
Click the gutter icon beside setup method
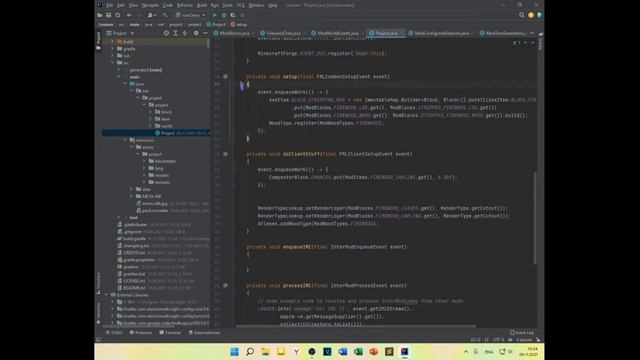click(x=225, y=76)
